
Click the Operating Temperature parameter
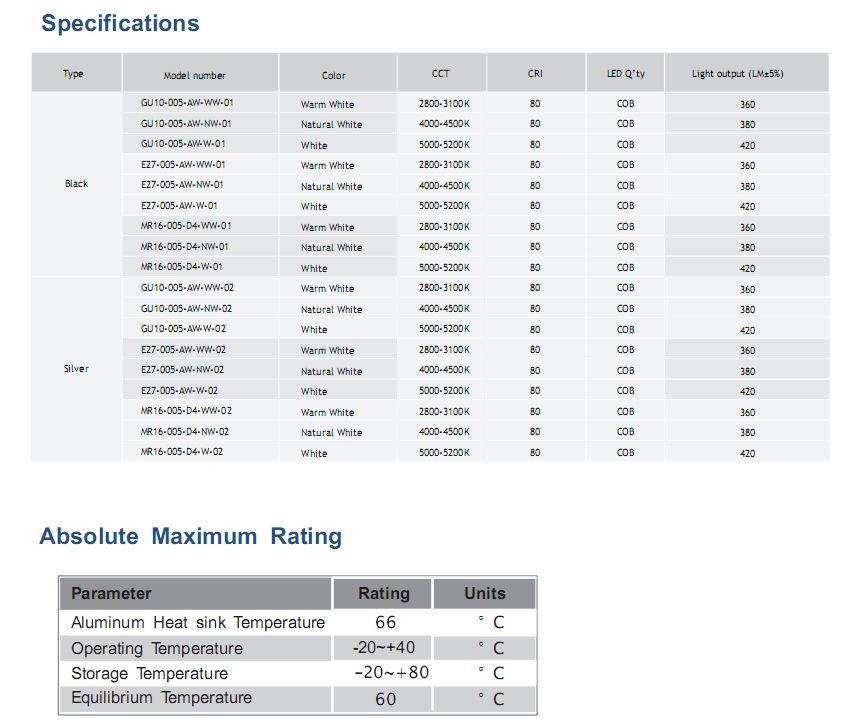(157, 649)
